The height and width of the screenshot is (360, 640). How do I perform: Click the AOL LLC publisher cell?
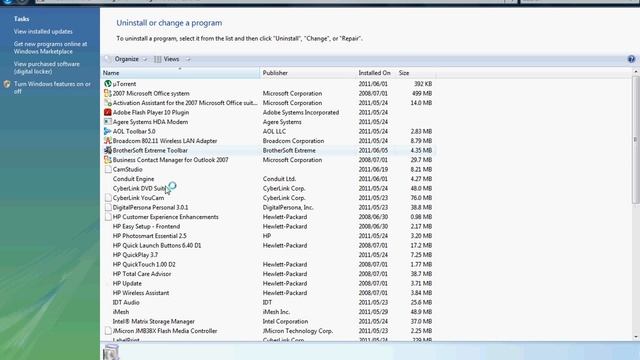pyautogui.click(x=274, y=131)
